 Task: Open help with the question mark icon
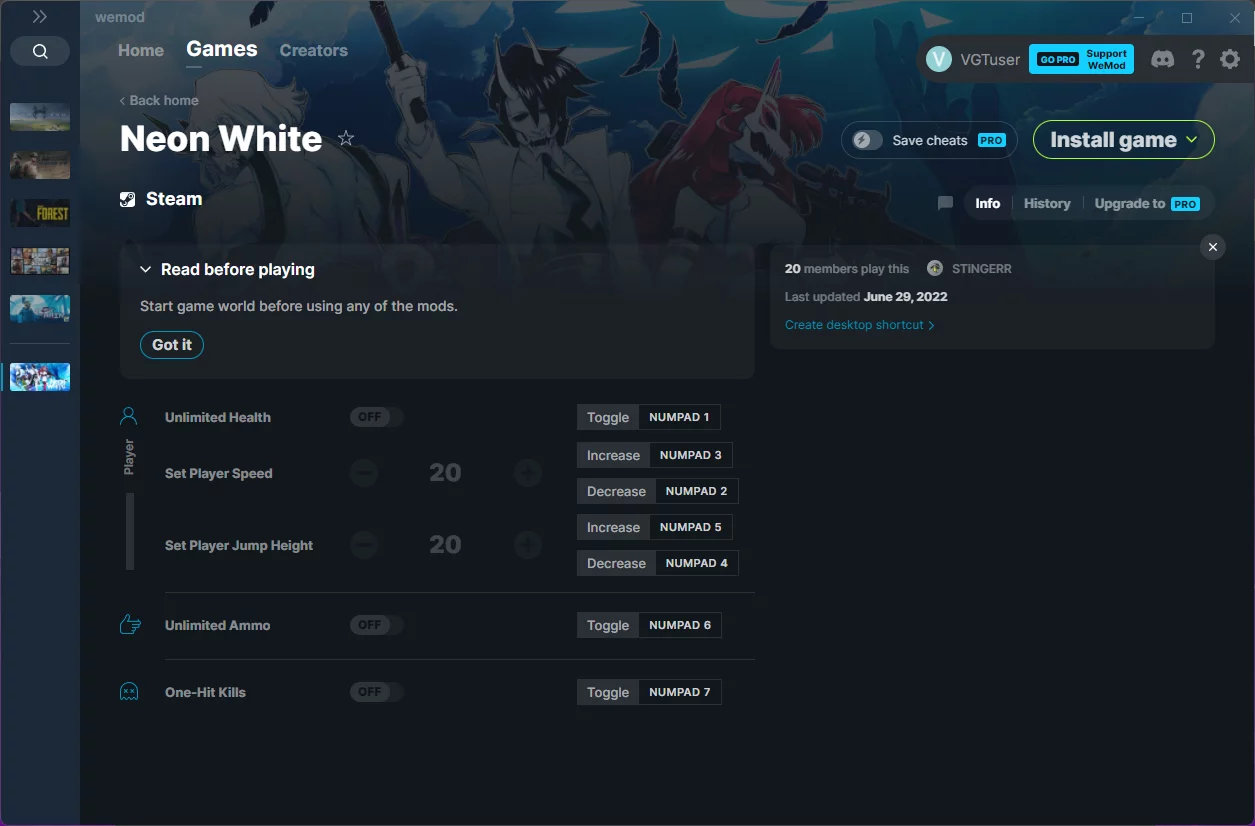(1198, 60)
